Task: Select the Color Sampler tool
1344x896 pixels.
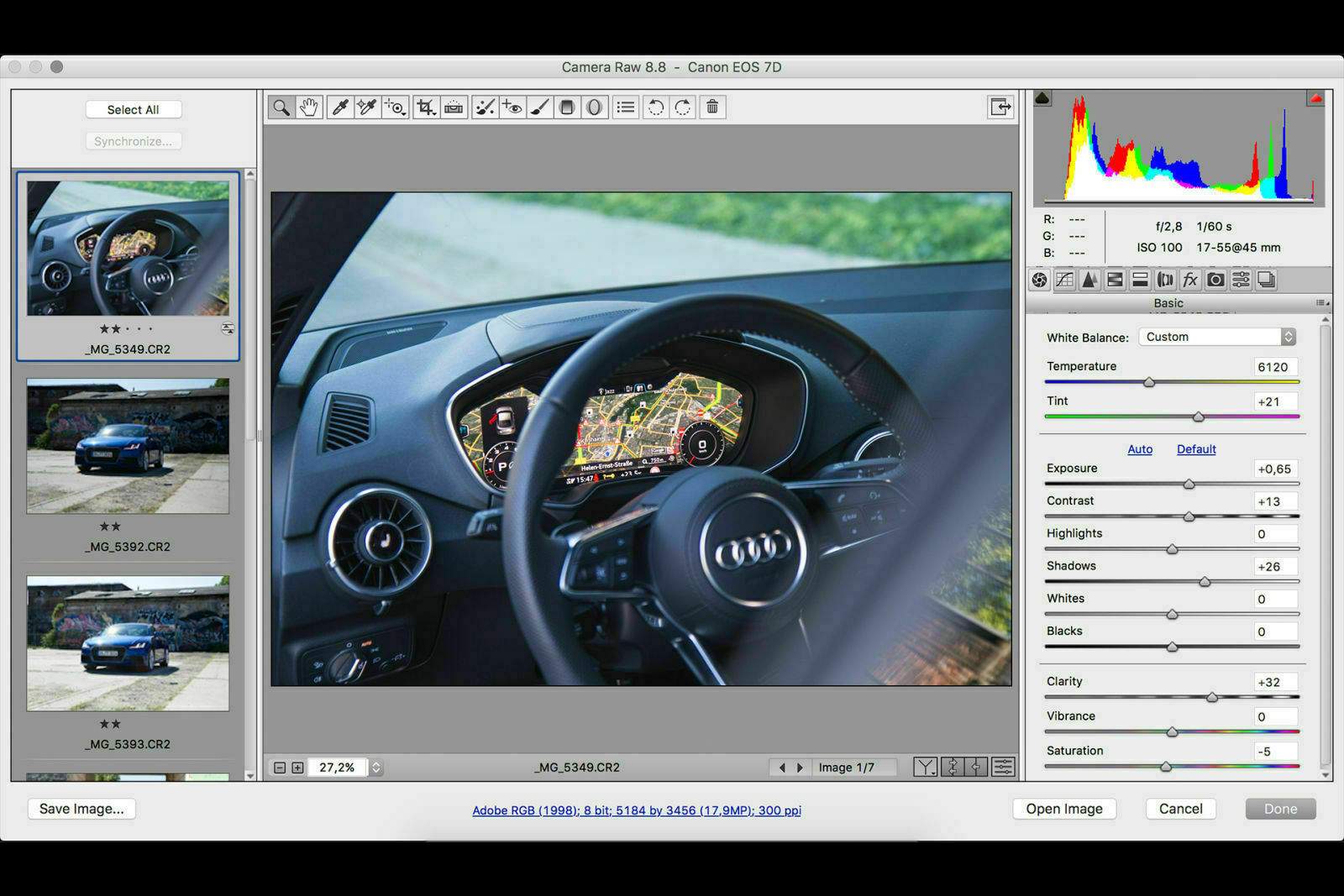Action: 367,107
